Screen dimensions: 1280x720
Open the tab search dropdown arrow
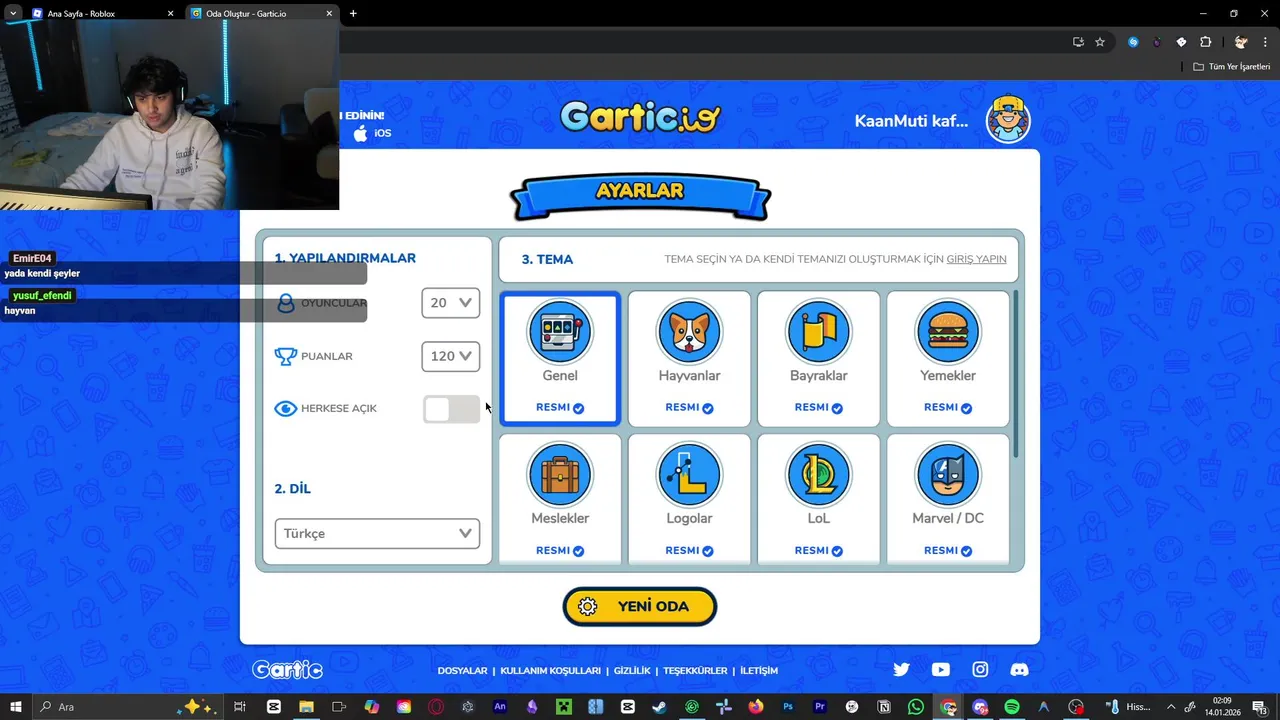[x=13, y=13]
